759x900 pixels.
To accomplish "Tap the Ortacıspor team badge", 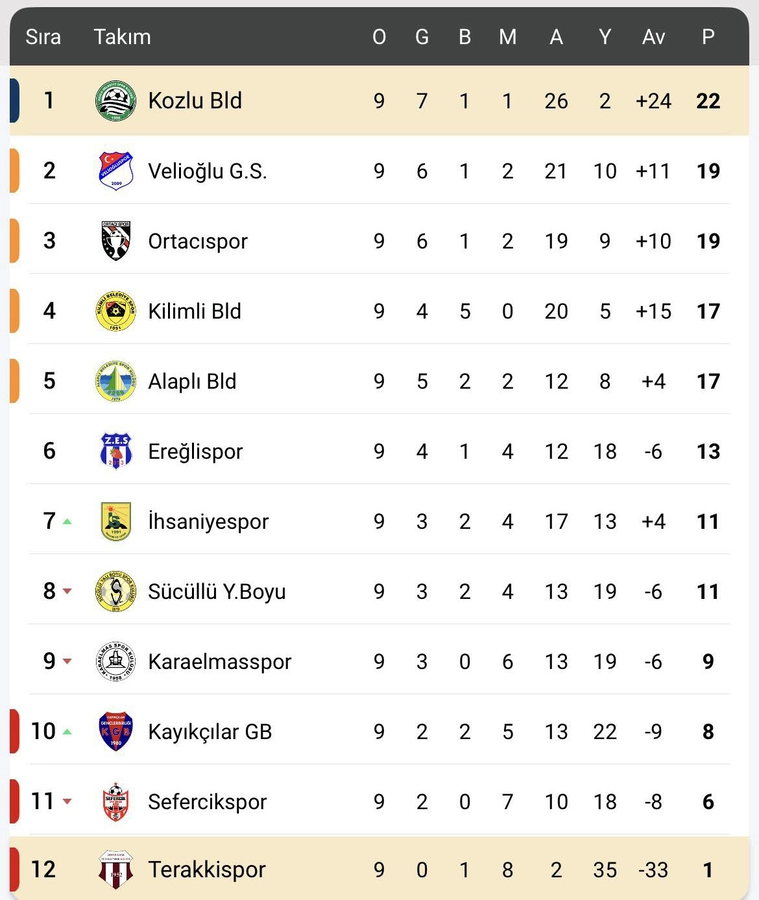I will pos(115,241).
